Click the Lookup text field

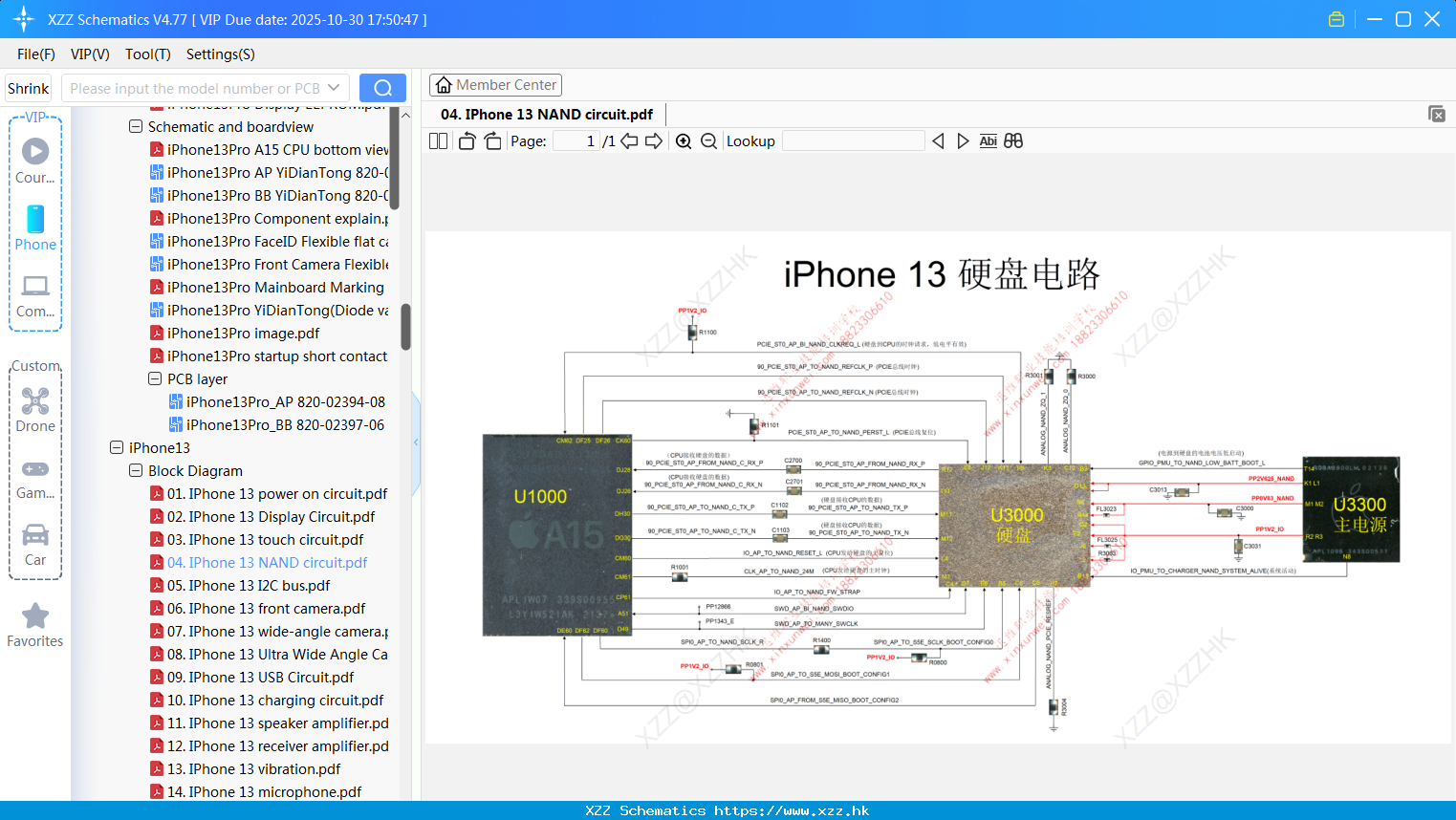coord(853,141)
